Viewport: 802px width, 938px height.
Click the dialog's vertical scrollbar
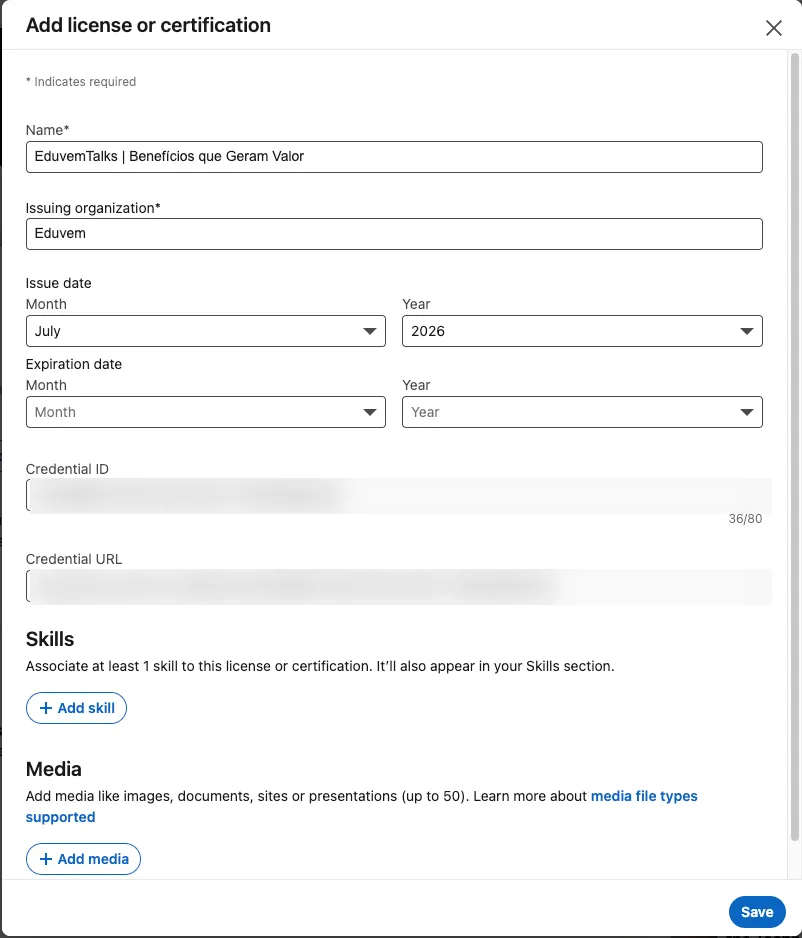pyautogui.click(x=795, y=446)
